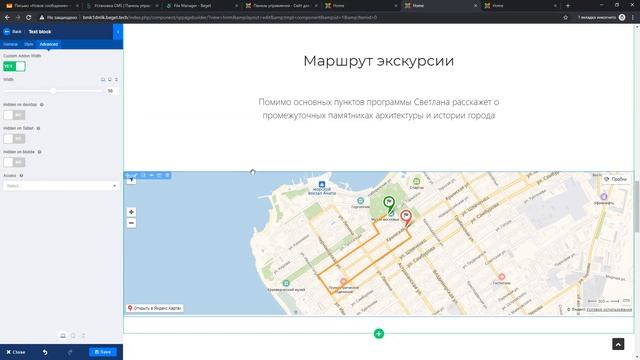Click the browser address bar URL
Screen dimensions: 640x360
229,18
